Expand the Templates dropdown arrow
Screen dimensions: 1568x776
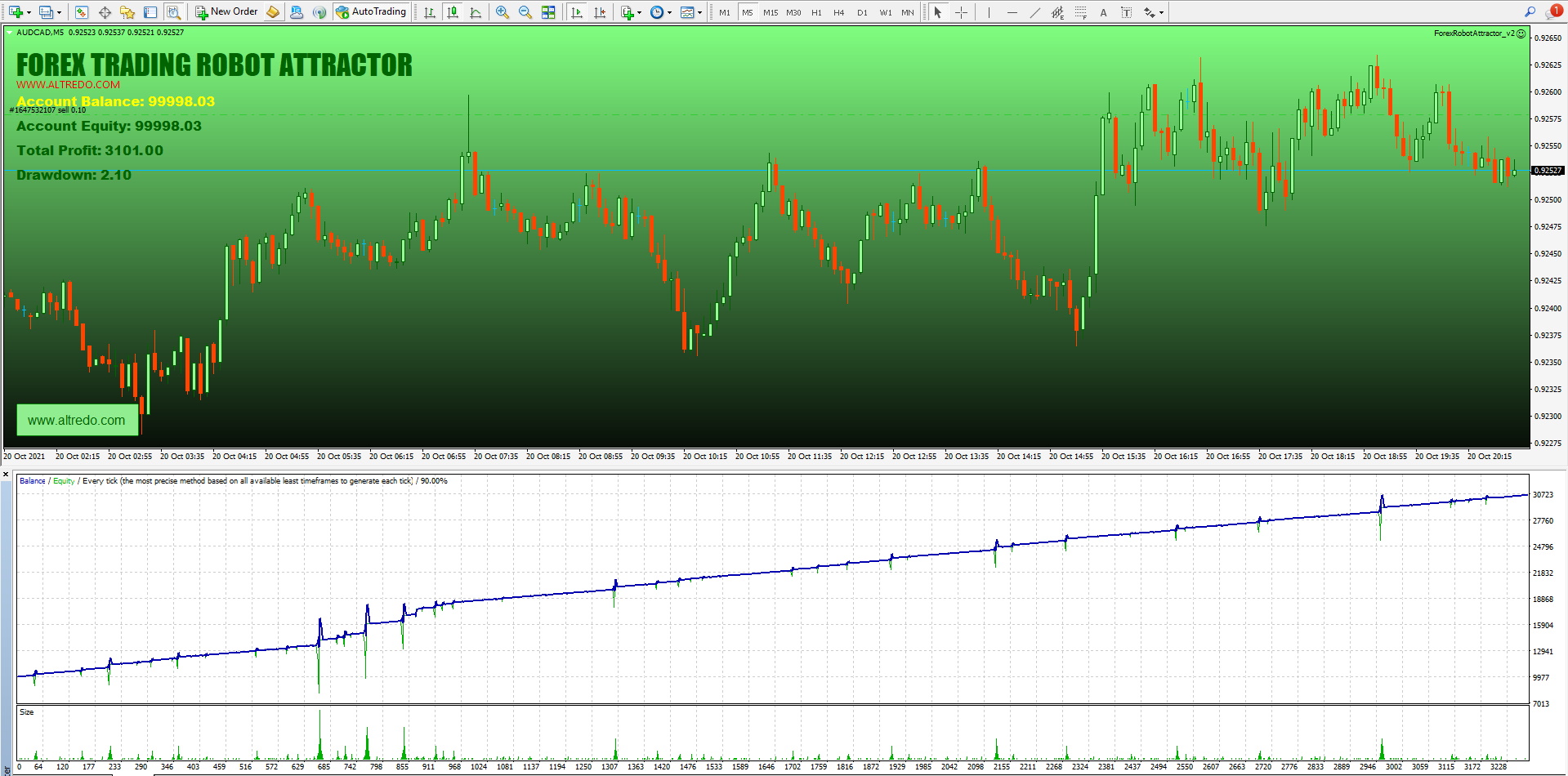click(699, 12)
